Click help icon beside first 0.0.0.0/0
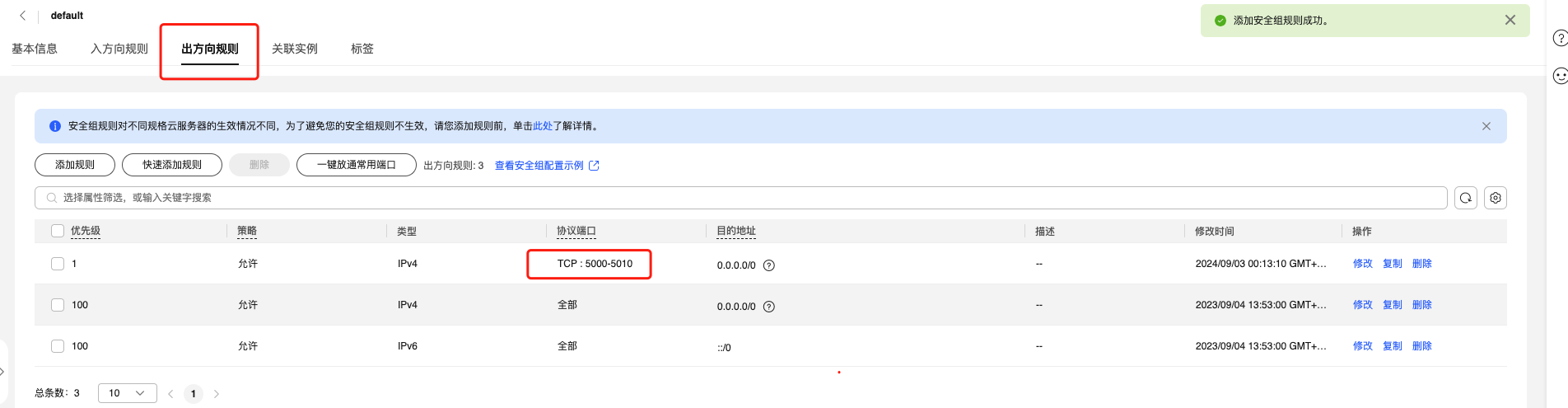 [x=768, y=265]
